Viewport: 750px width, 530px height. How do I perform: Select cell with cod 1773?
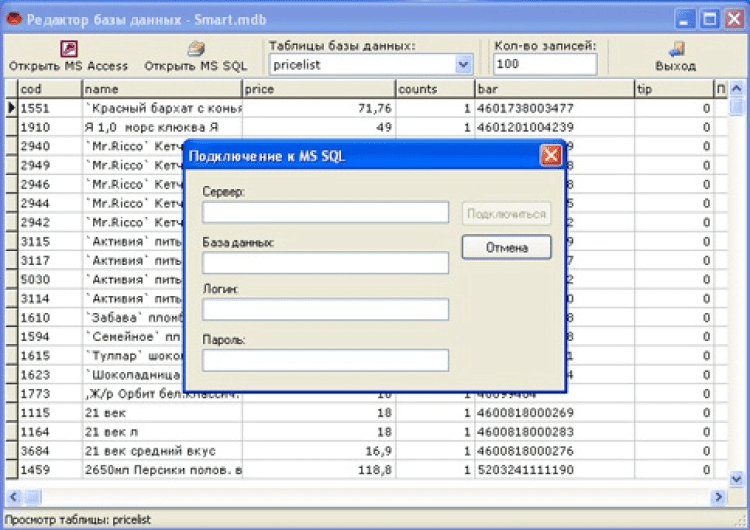[x=50, y=394]
